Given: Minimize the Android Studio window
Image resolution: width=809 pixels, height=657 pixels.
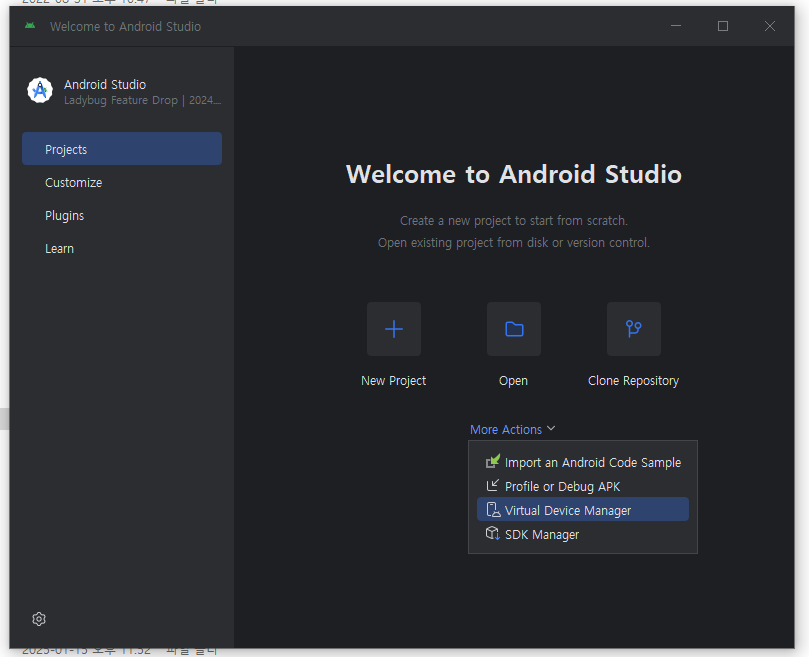Looking at the screenshot, I should click(676, 26).
